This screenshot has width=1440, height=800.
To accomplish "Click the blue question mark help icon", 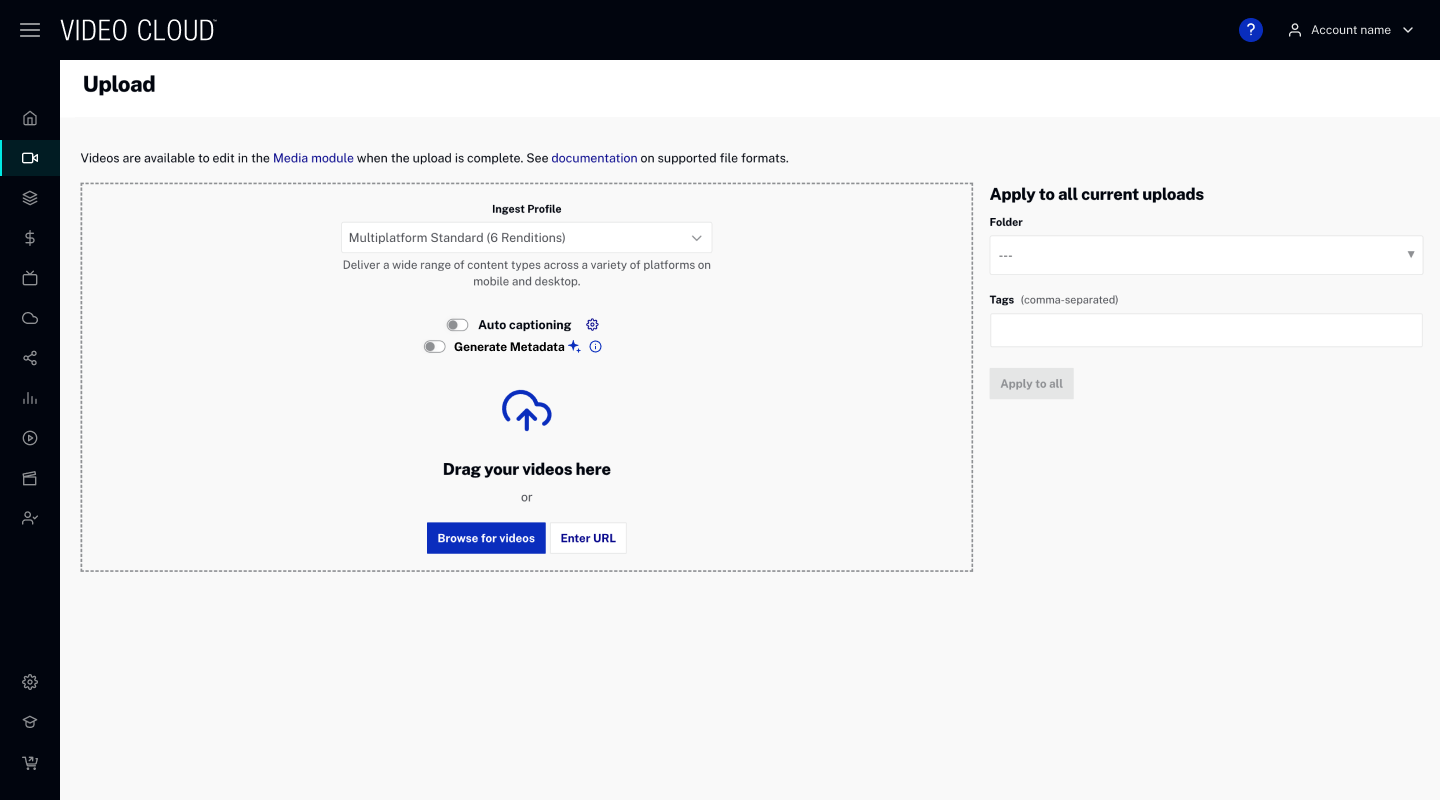I will pos(1250,30).
